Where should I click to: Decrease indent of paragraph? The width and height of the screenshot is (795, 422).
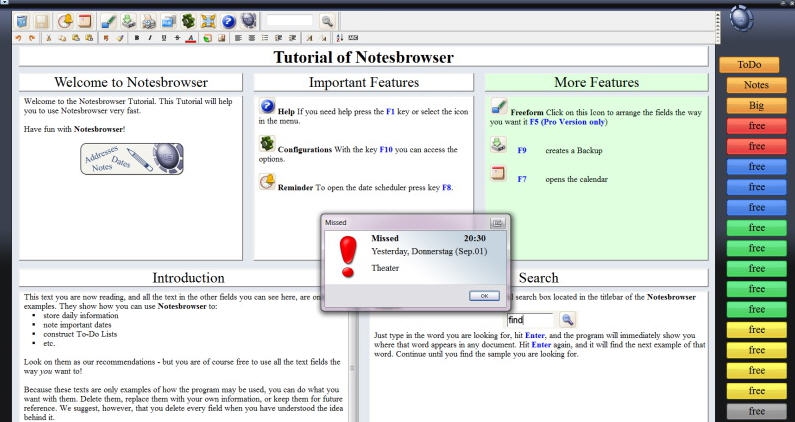(278, 38)
